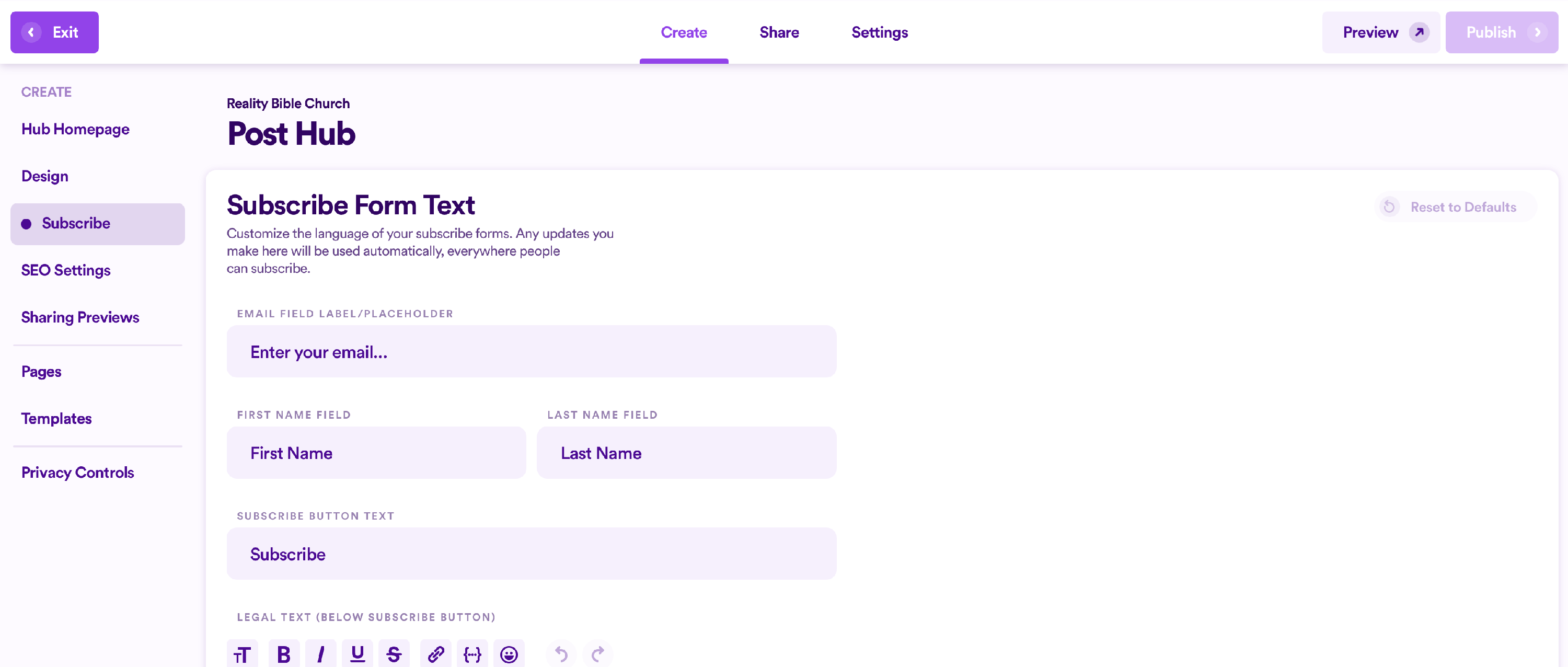Screen dimensions: 1568x667
Task: Edit the Subscribe button text field
Action: 532,554
